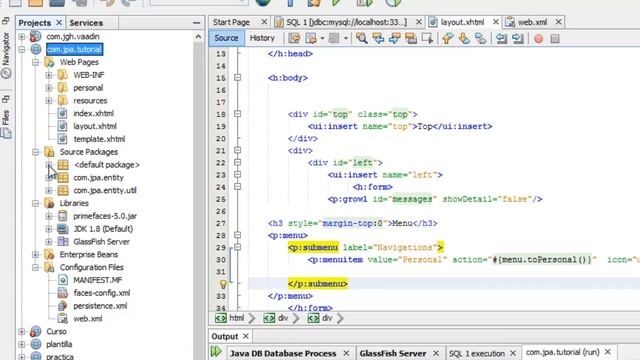Screen dimensions: 640x360
Task: Click Find Previous Occurrence icon
Action: point(378,38)
